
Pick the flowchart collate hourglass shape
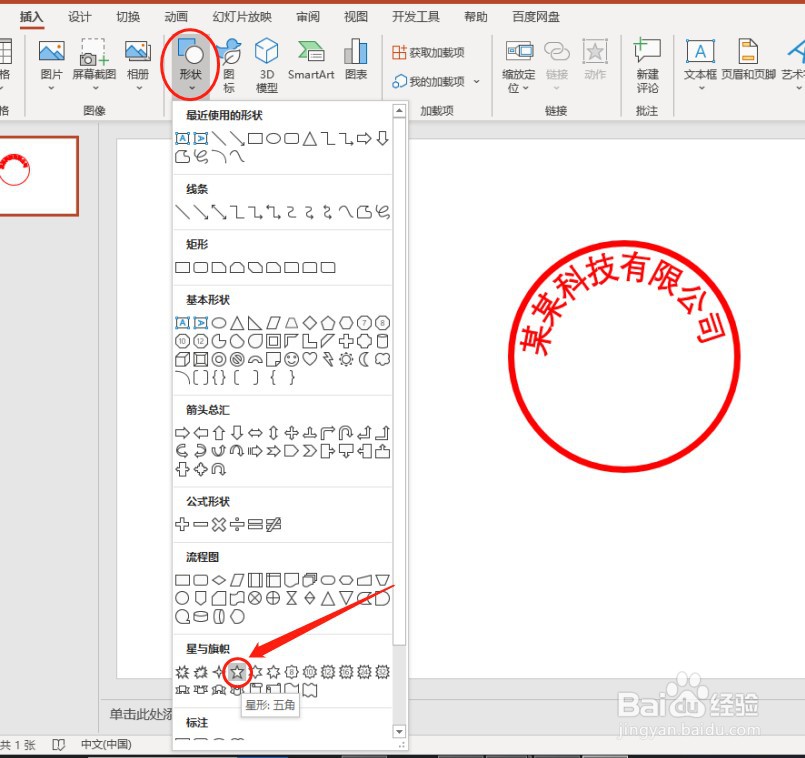(292, 598)
